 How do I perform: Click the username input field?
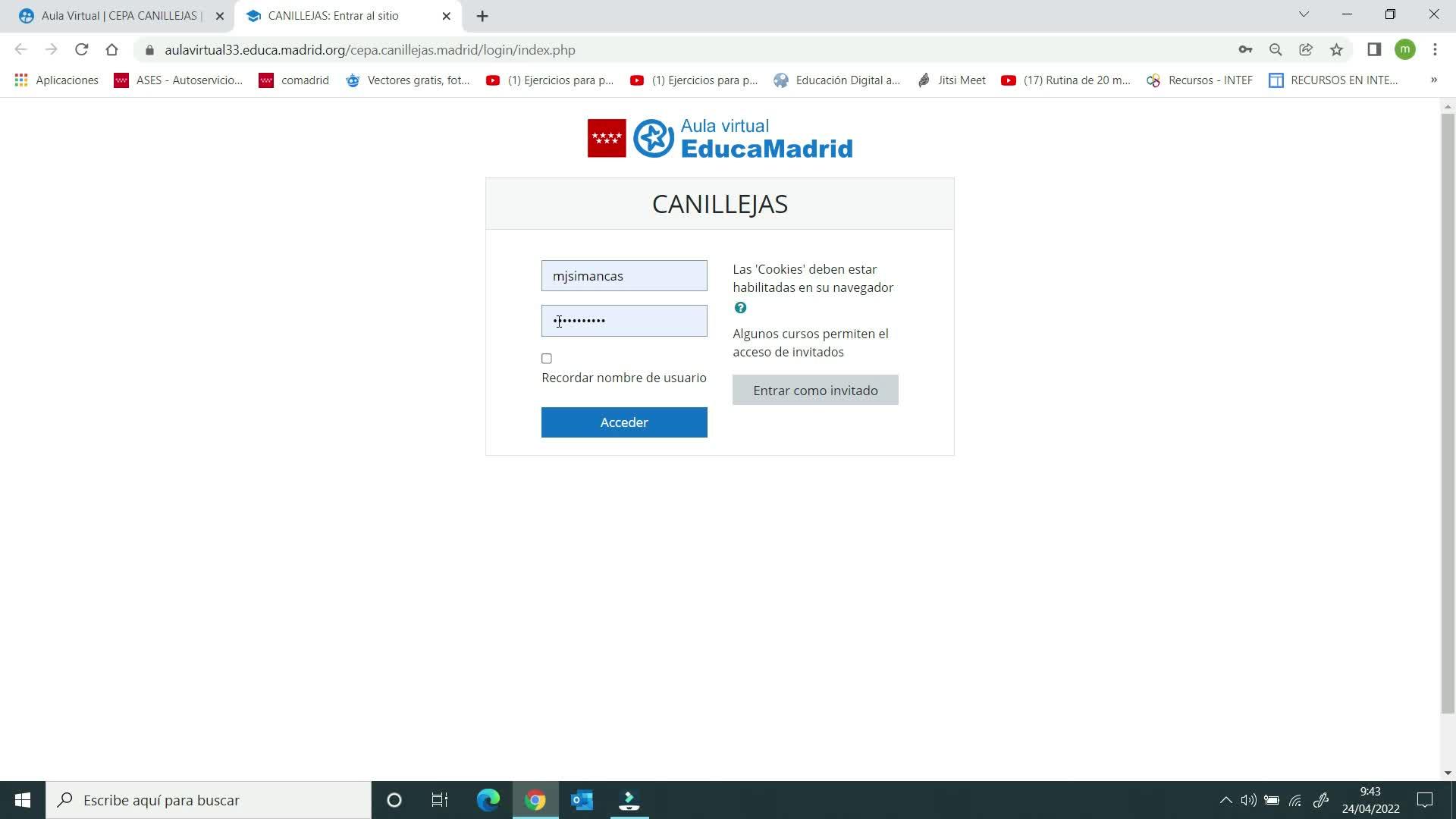(624, 276)
